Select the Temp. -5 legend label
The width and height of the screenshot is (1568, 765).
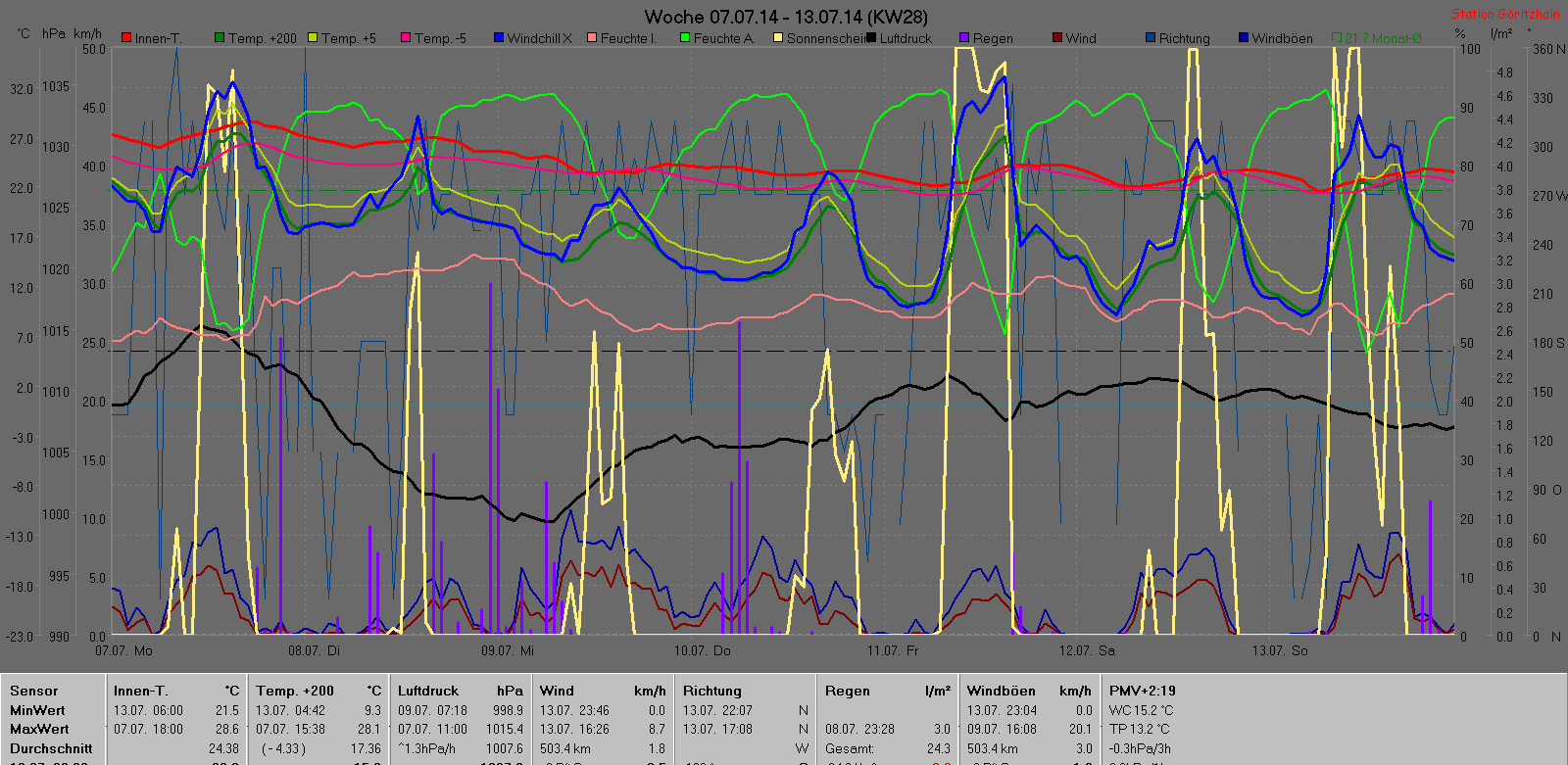click(x=440, y=39)
